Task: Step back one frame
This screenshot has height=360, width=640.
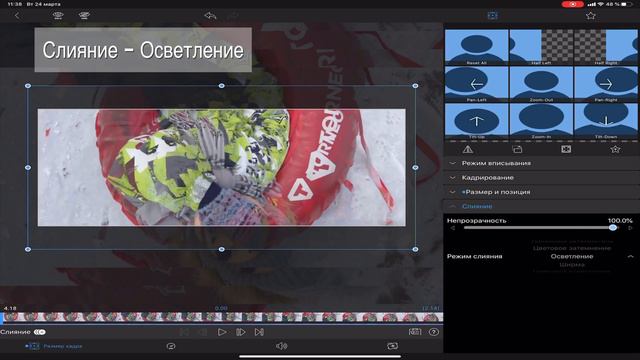Action: 203,332
